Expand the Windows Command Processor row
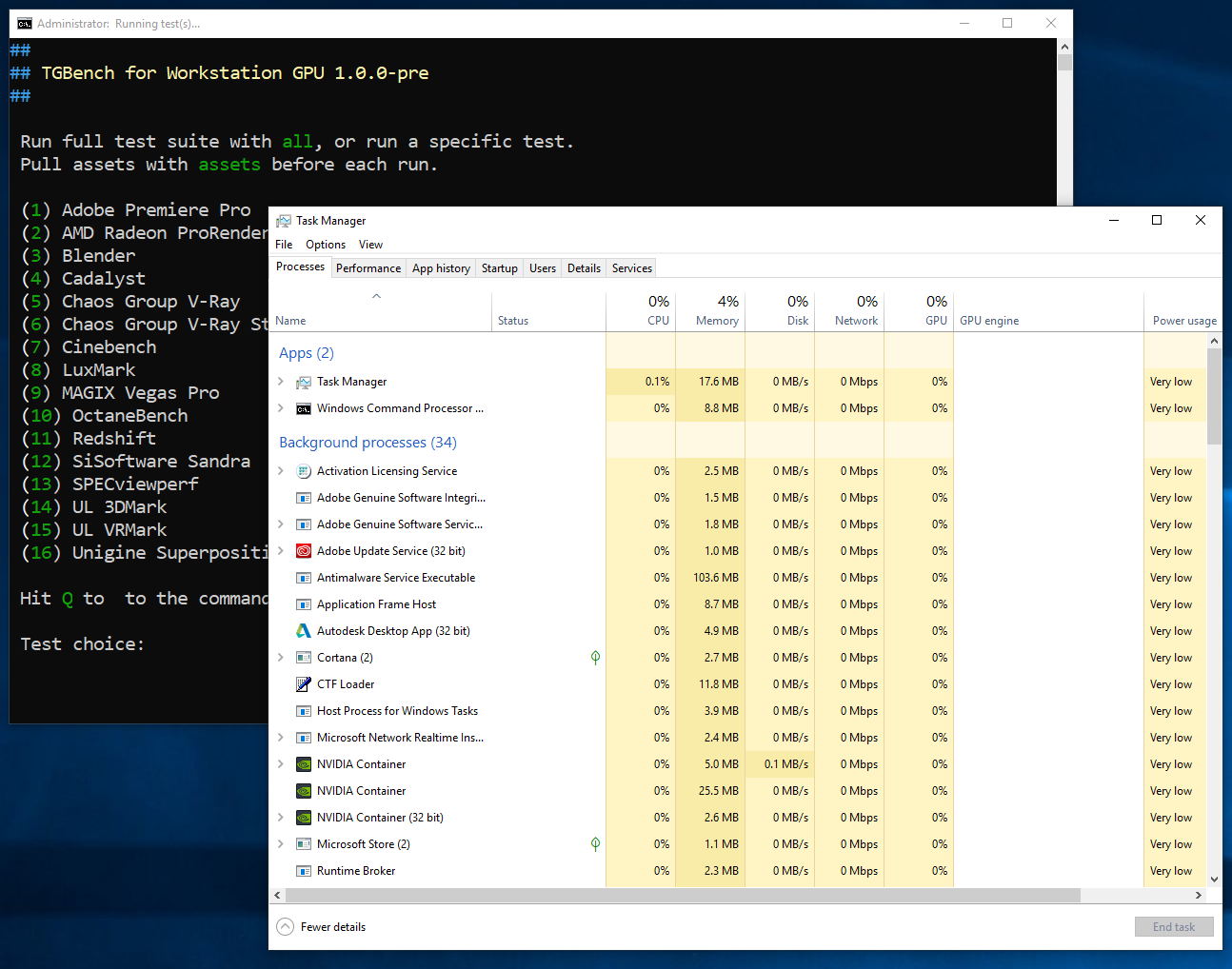This screenshot has height=969, width=1232. pyautogui.click(x=281, y=408)
